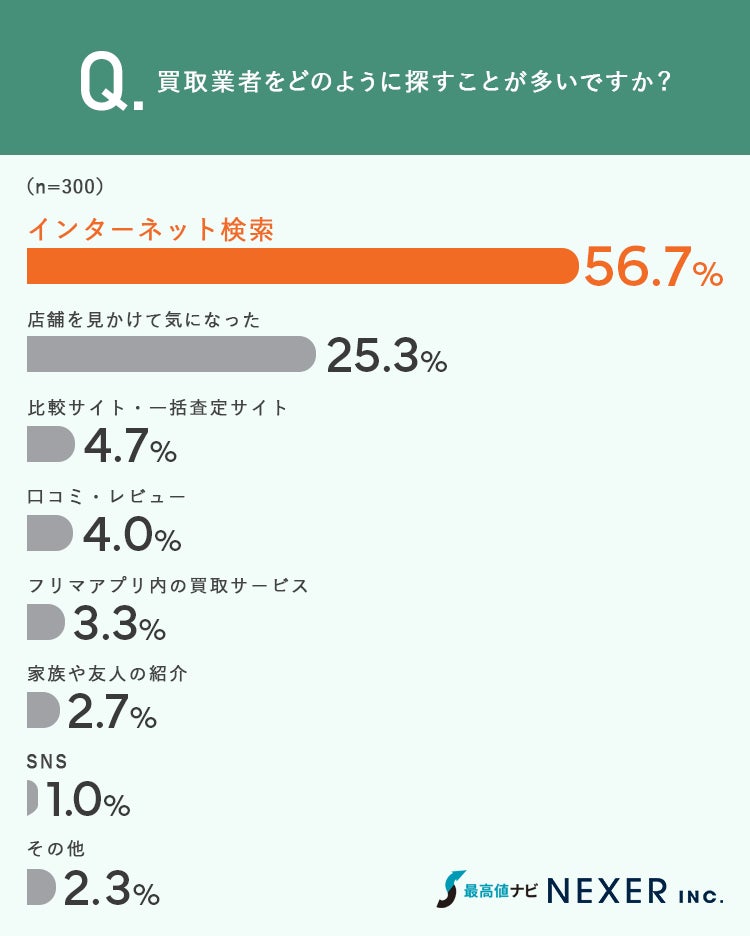Select the 4.0% percentage value

[131, 534]
